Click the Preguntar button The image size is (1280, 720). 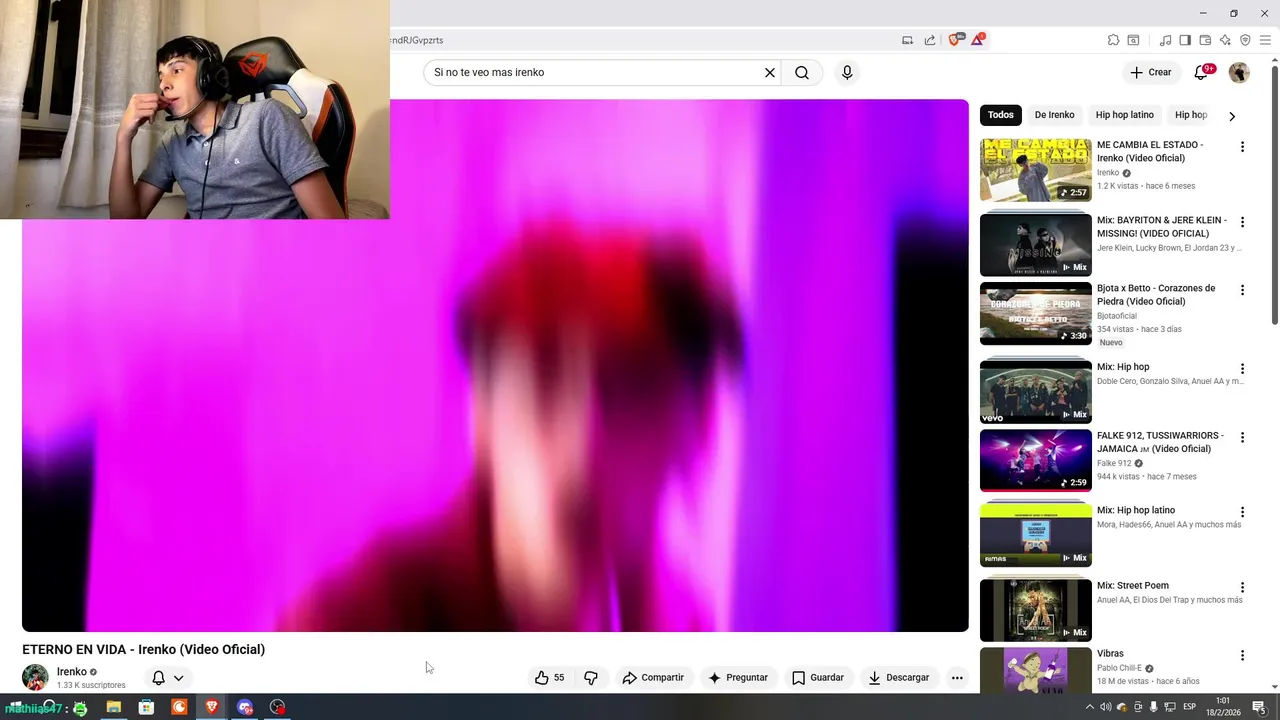point(738,677)
